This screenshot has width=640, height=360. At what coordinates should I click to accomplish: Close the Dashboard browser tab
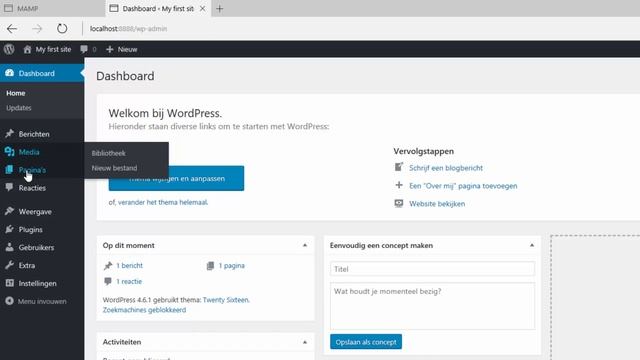tap(202, 9)
